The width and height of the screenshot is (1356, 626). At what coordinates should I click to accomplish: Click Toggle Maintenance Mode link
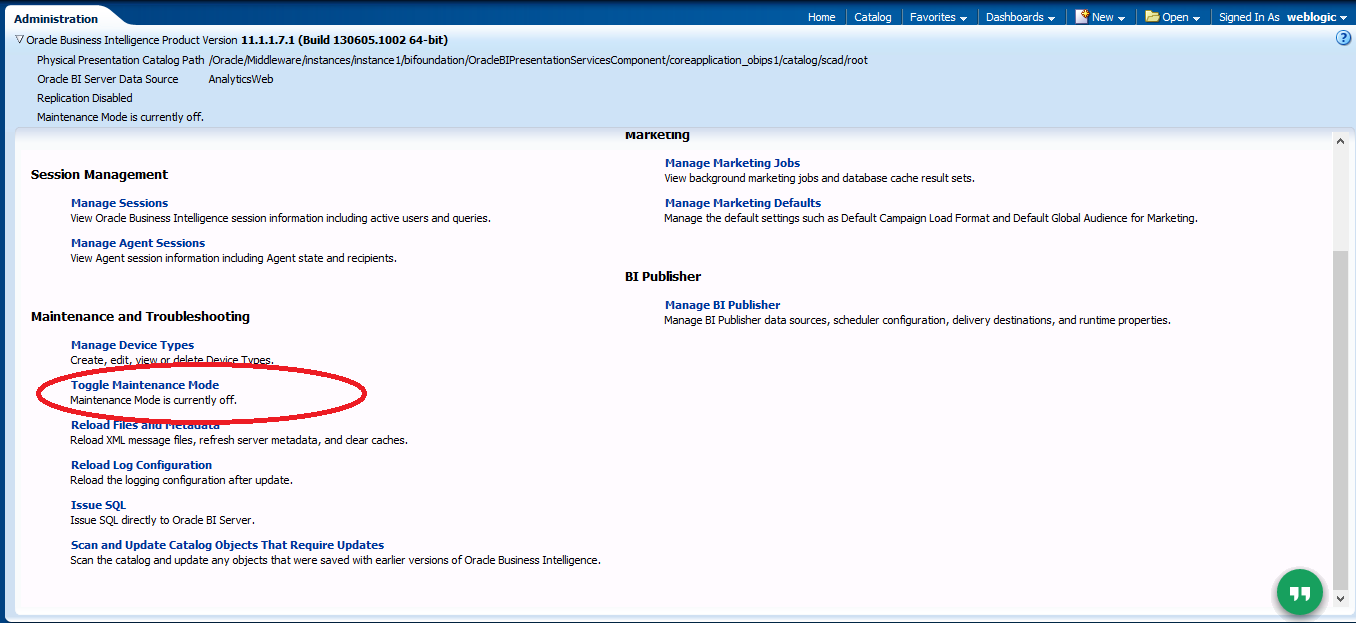tap(145, 385)
